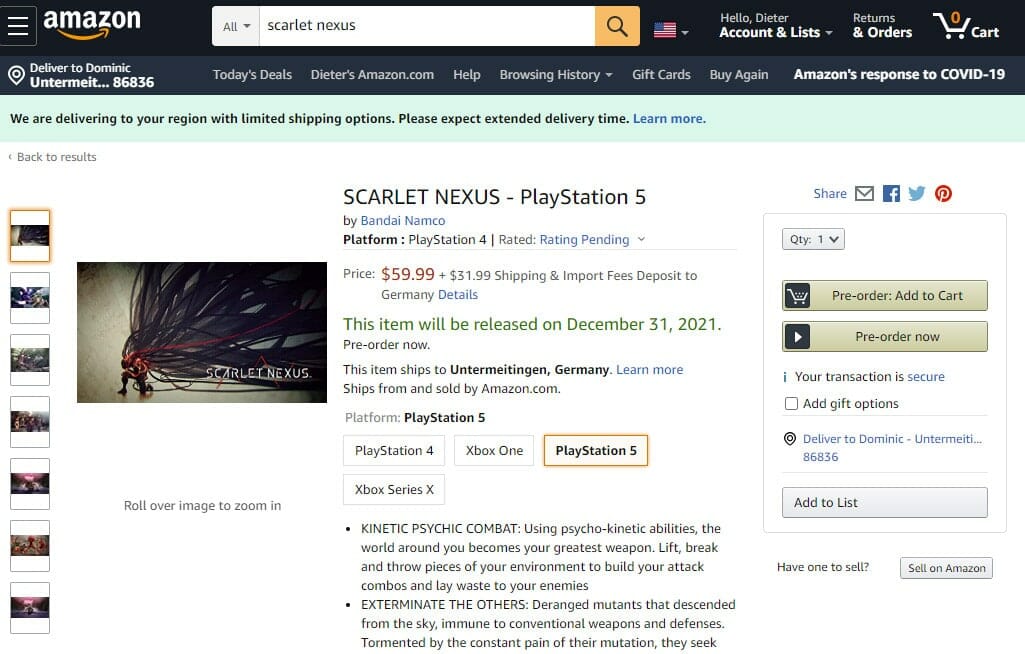
Task: Open Today's Deals
Action: [252, 75]
